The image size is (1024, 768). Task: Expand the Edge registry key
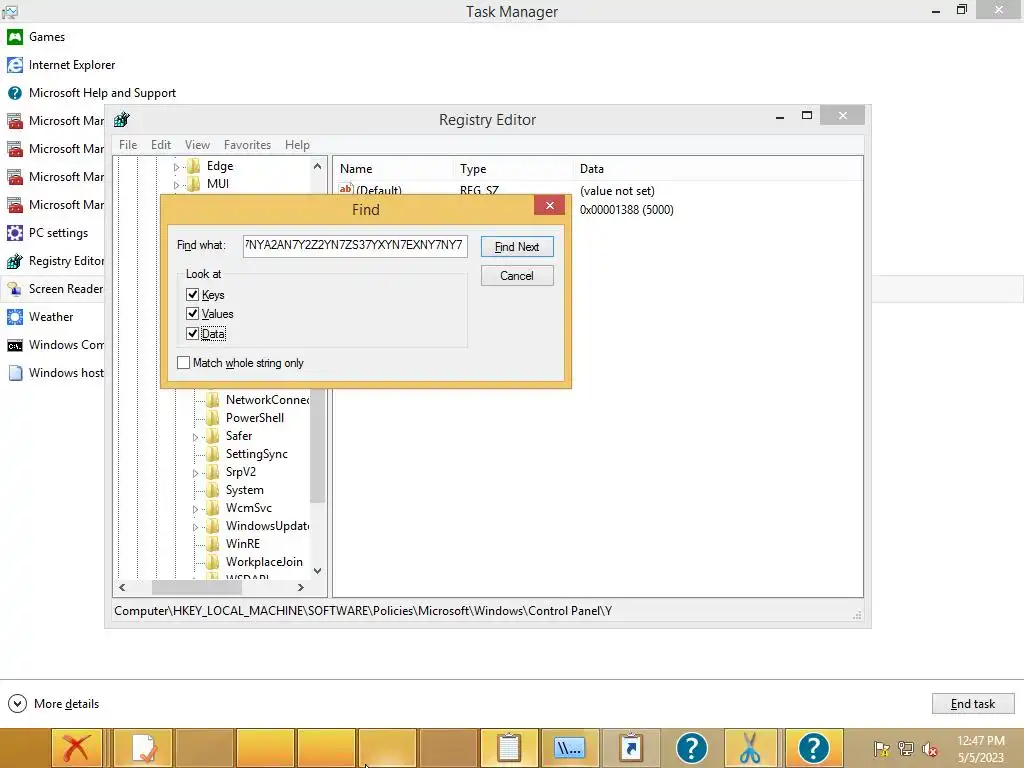coord(176,167)
